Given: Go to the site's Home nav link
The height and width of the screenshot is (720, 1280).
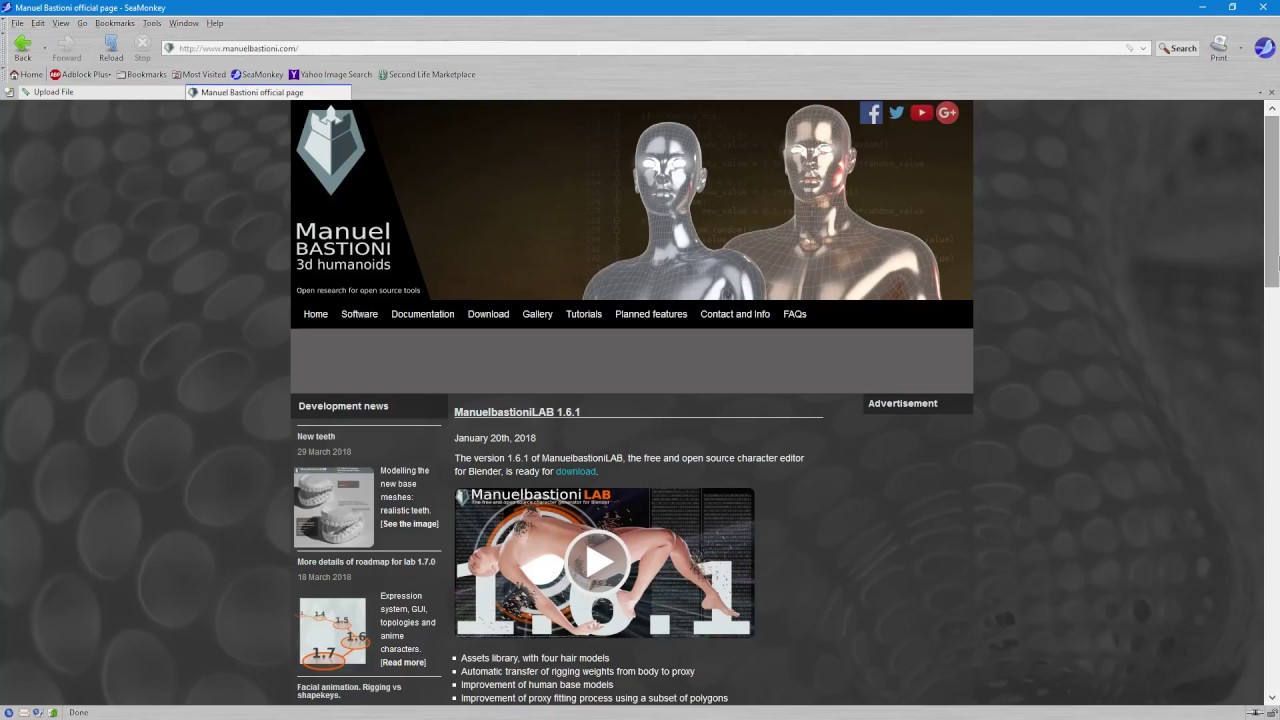Looking at the screenshot, I should (316, 314).
